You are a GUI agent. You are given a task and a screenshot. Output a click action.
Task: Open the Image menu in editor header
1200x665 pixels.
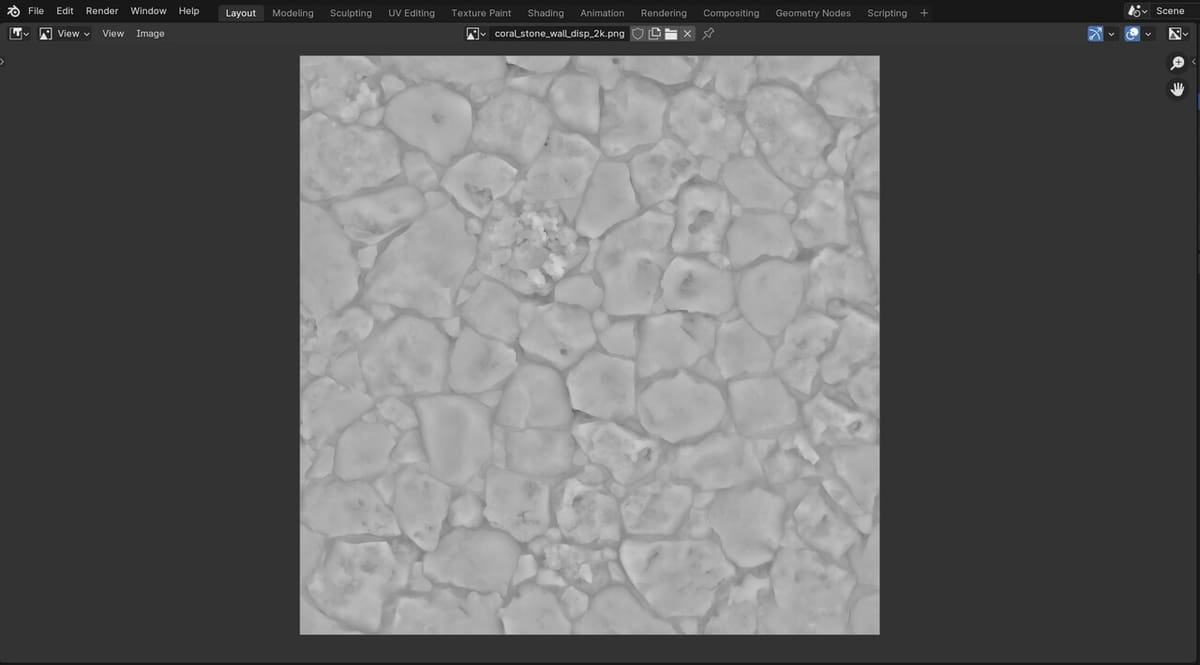[150, 33]
